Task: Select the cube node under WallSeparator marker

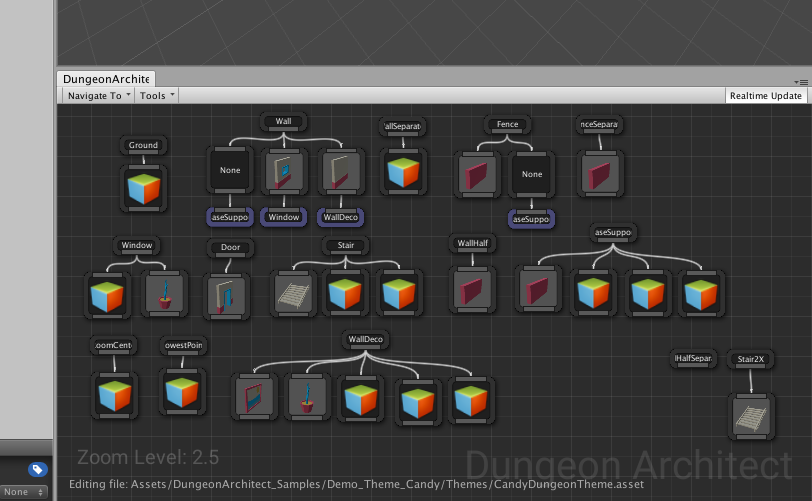Action: pos(403,171)
